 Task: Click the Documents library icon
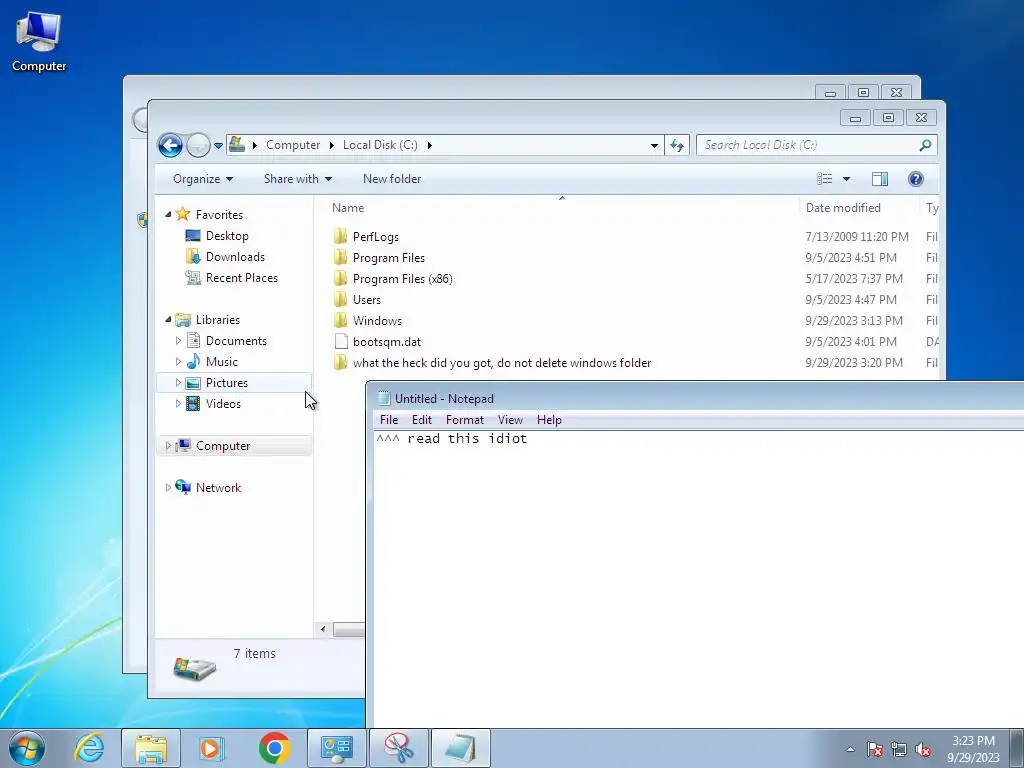click(x=193, y=340)
